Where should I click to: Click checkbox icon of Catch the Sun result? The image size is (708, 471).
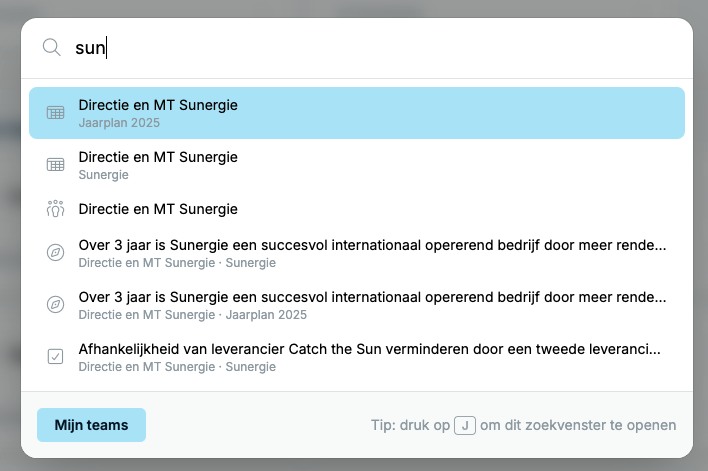click(x=56, y=356)
